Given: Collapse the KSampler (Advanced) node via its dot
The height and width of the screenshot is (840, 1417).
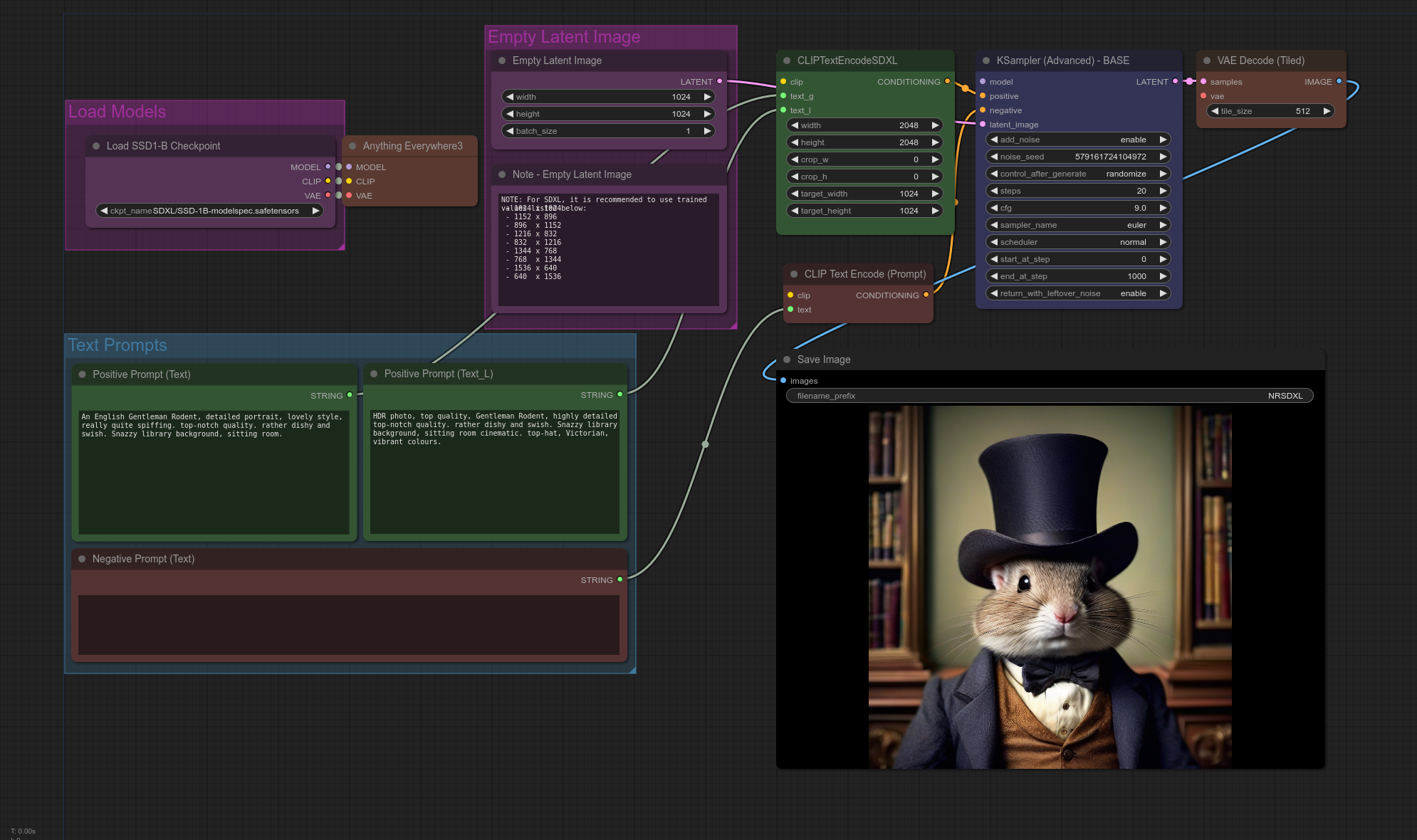Looking at the screenshot, I should (x=986, y=61).
